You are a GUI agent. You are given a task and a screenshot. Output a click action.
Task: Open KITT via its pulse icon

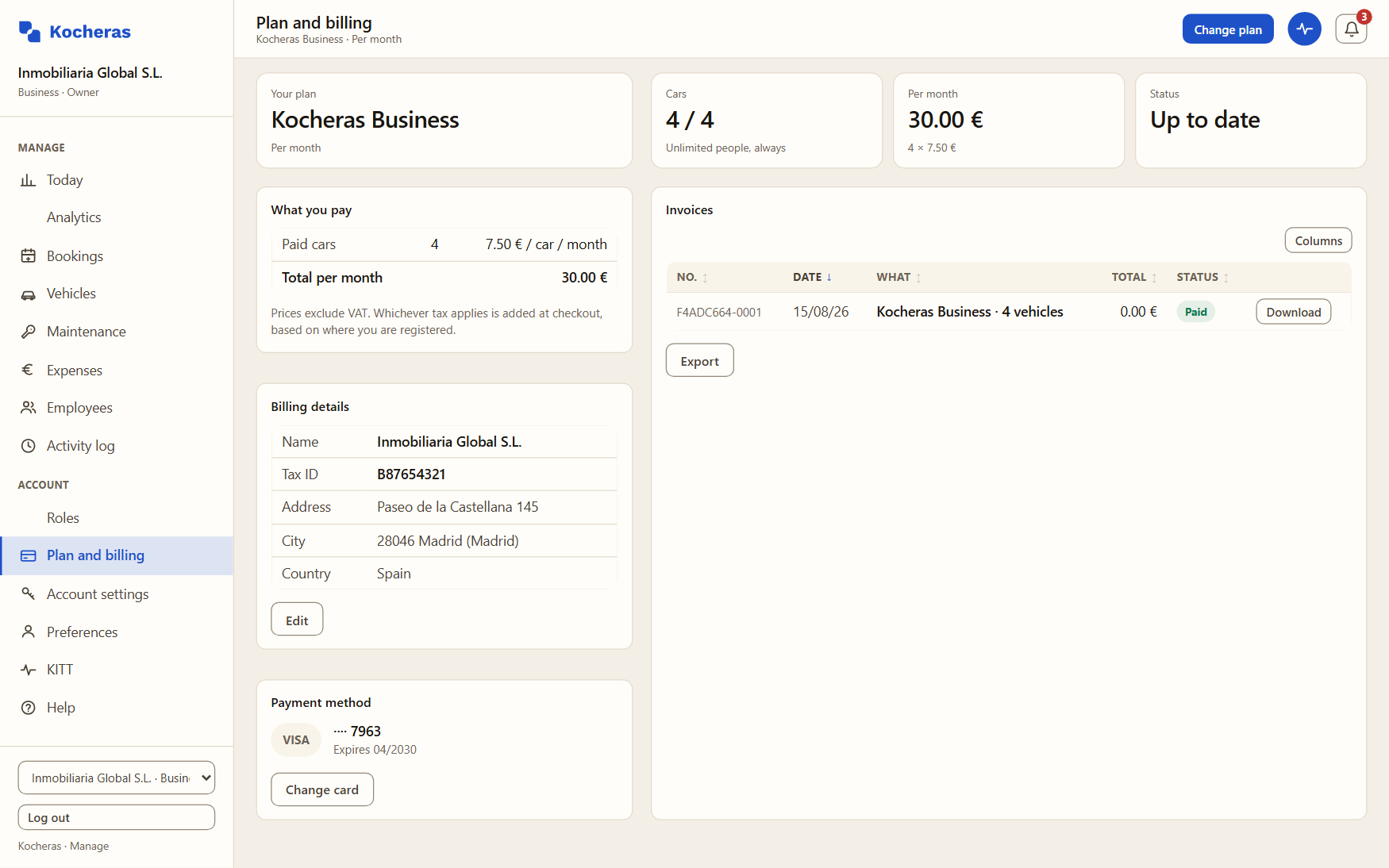pyautogui.click(x=28, y=670)
